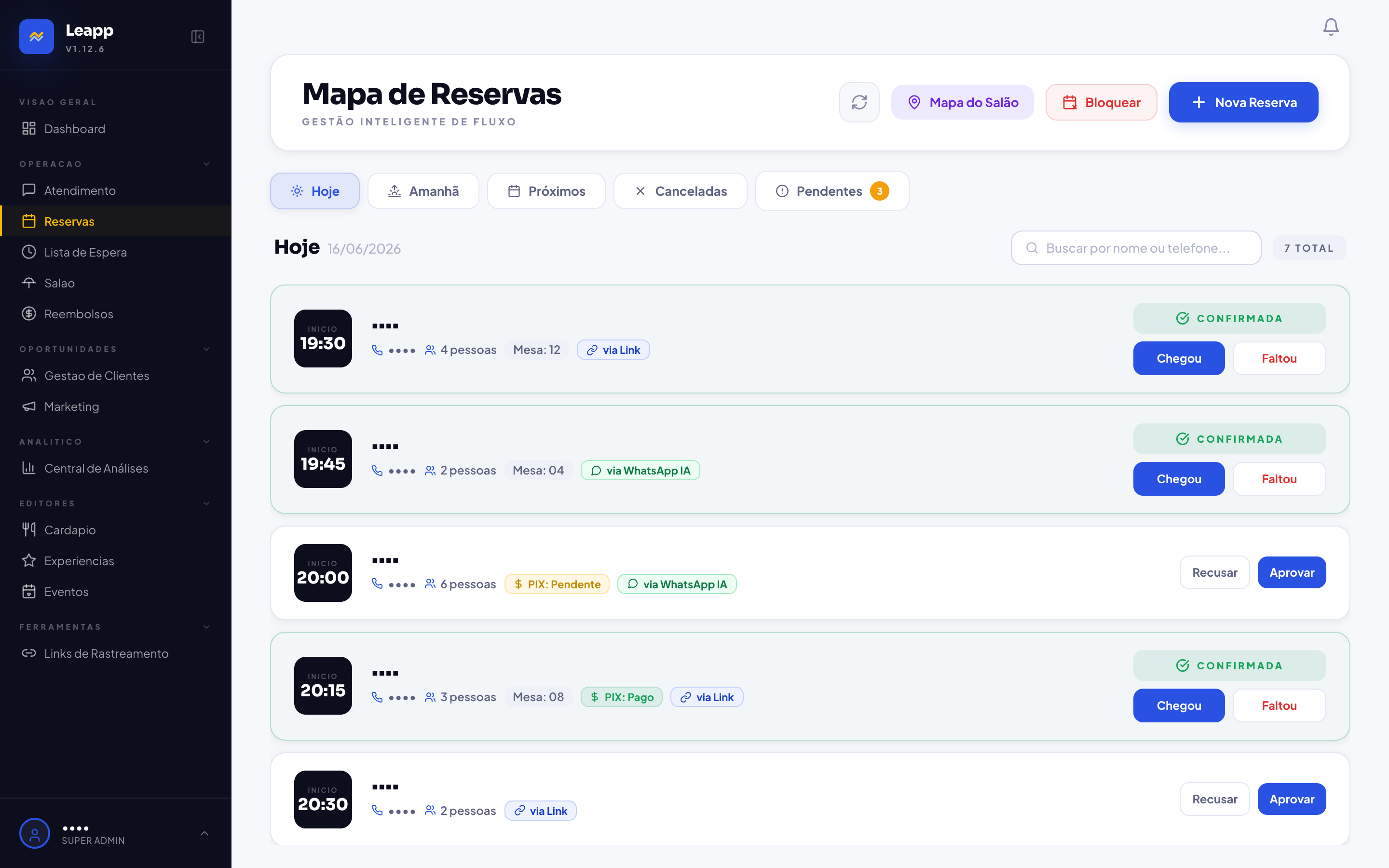Viewport: 1389px width, 868px height.
Task: Open Marketing in the sidebar
Action: pos(115,407)
